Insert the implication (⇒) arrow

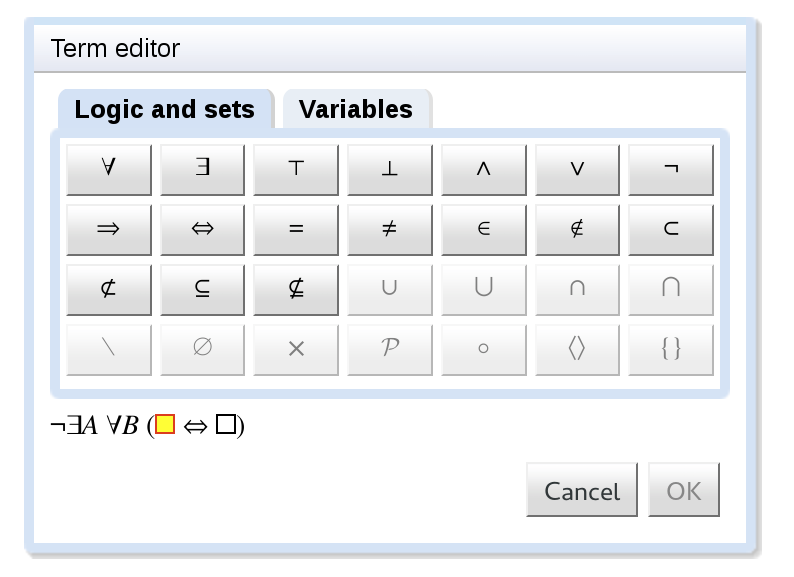(109, 229)
